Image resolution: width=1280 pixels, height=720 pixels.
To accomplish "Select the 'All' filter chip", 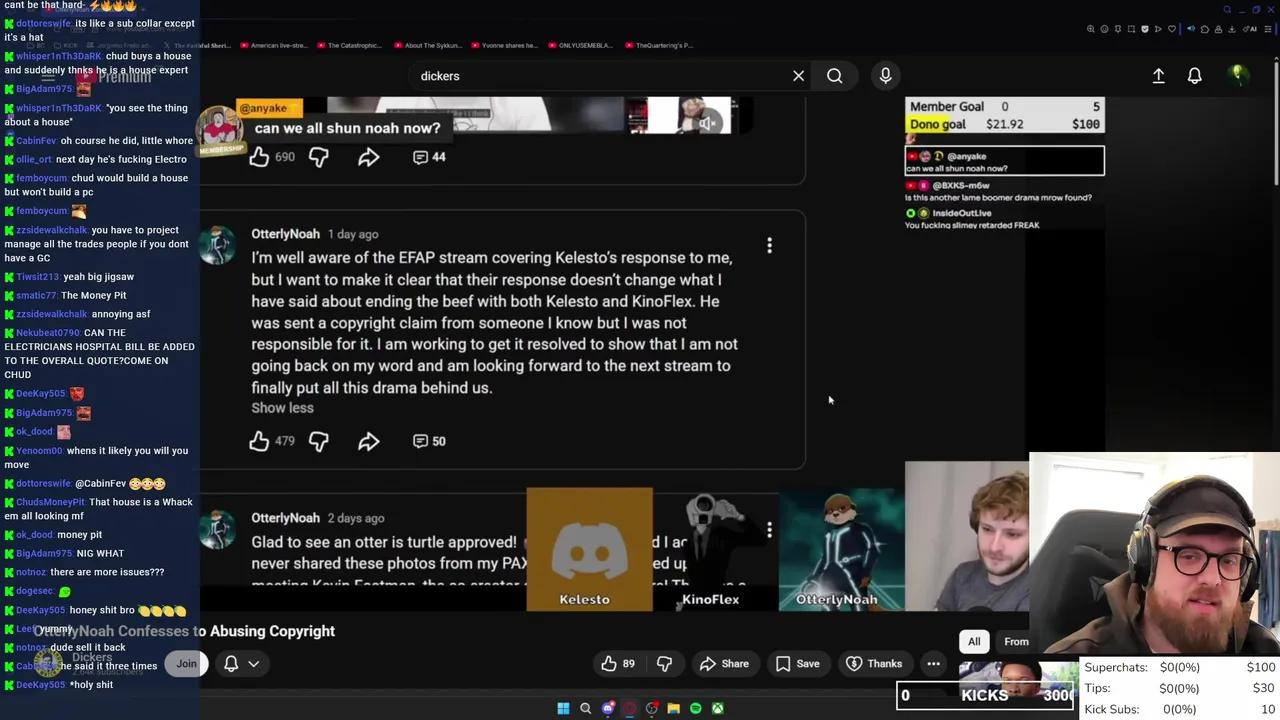I will click(974, 642).
